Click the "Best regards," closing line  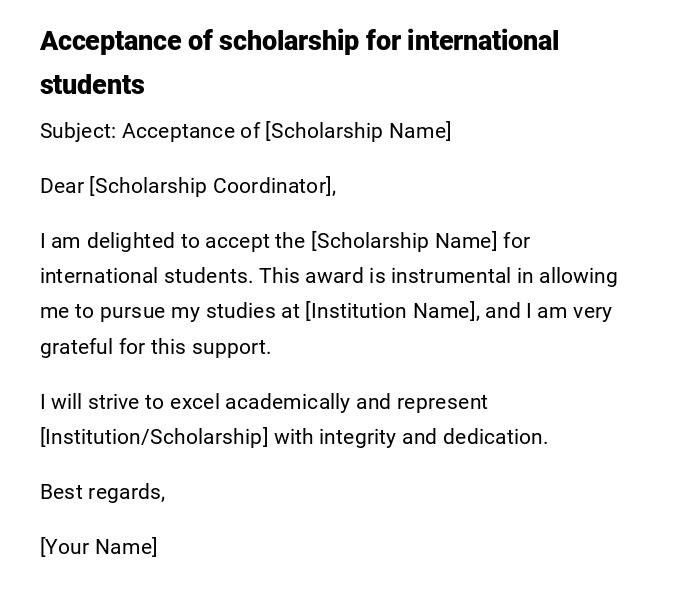102,492
